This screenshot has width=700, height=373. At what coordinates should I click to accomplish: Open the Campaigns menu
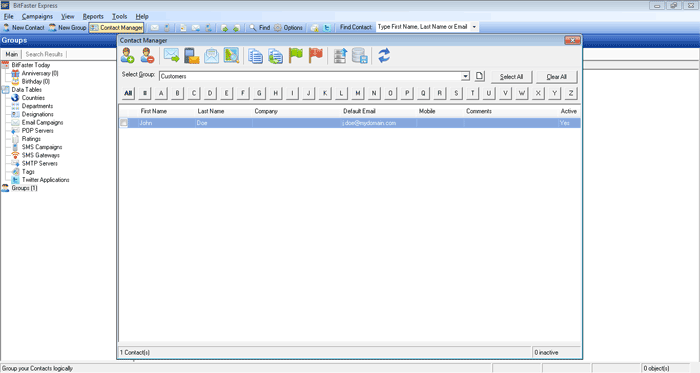(x=38, y=17)
